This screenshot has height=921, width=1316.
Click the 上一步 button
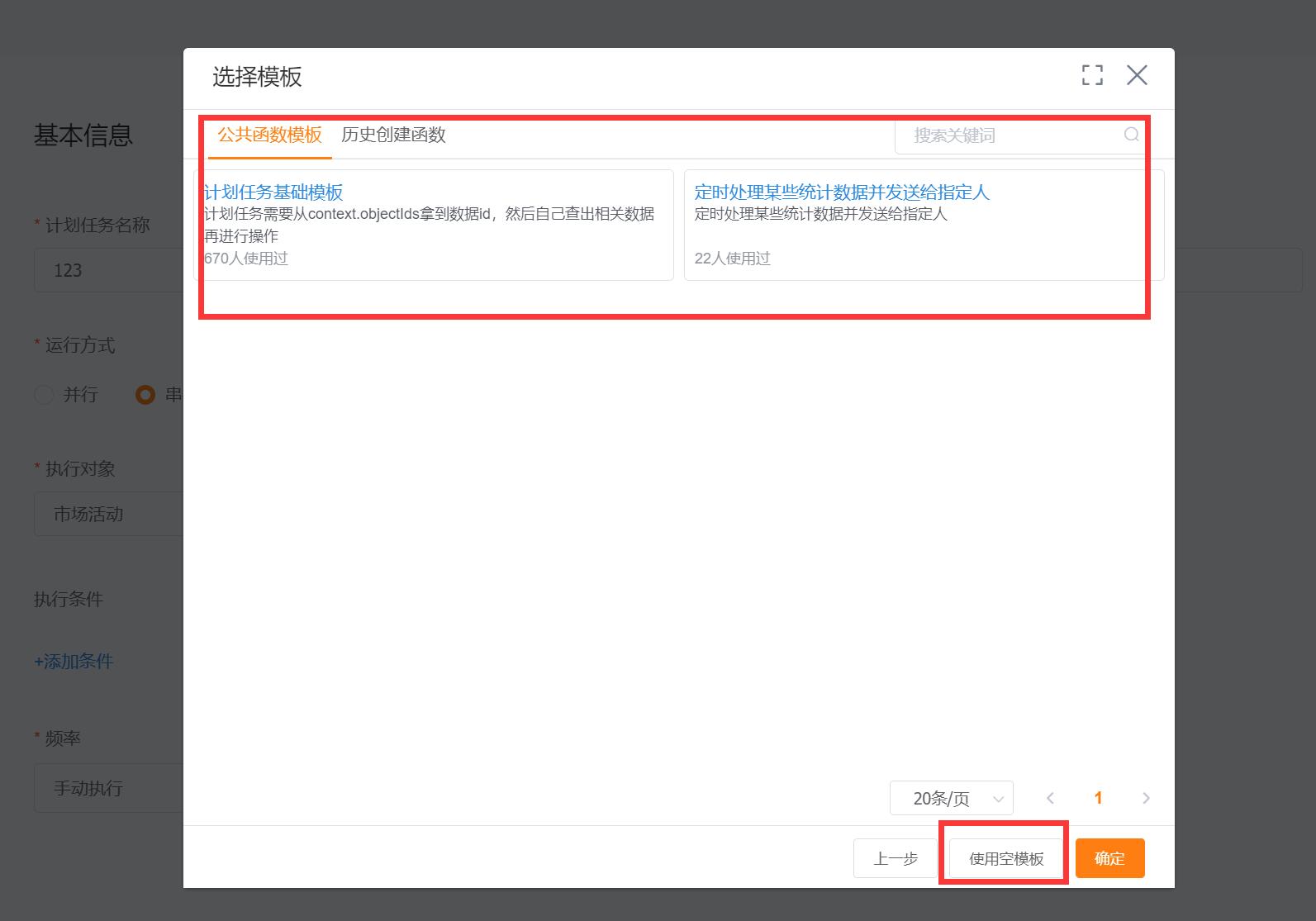click(x=896, y=858)
